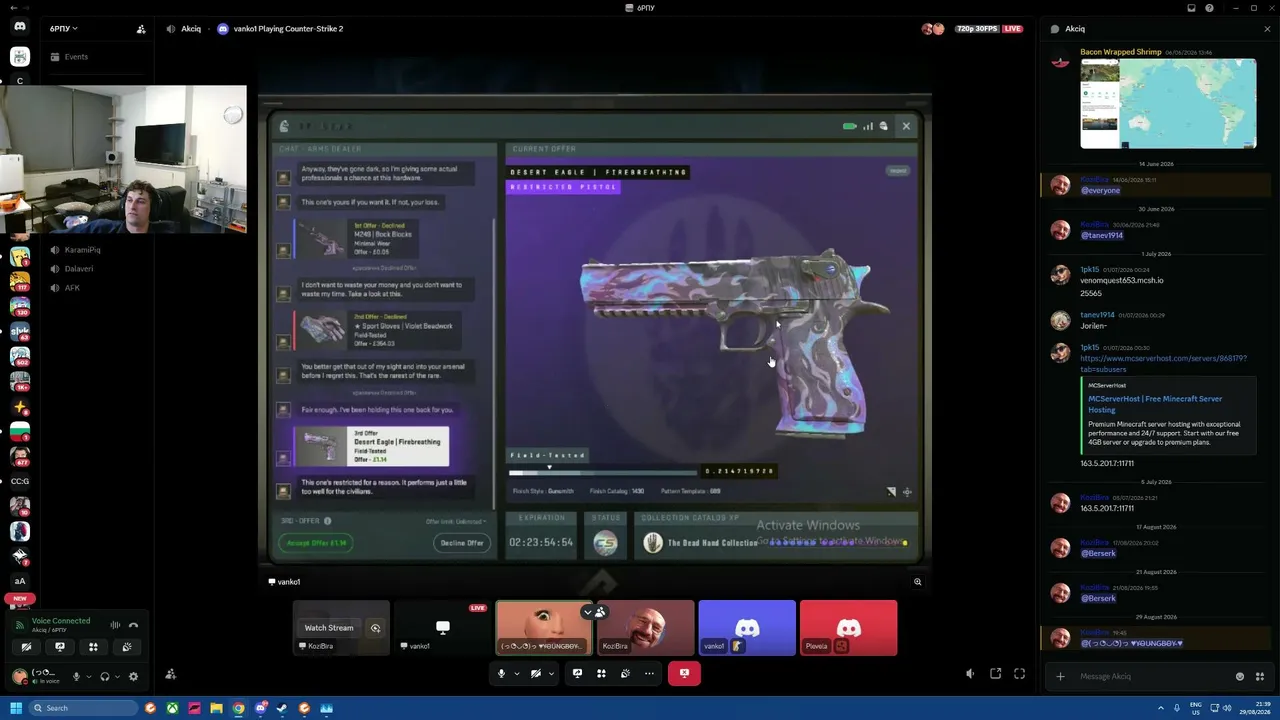
Task: Open Xbox app from taskbar
Action: (x=172, y=708)
